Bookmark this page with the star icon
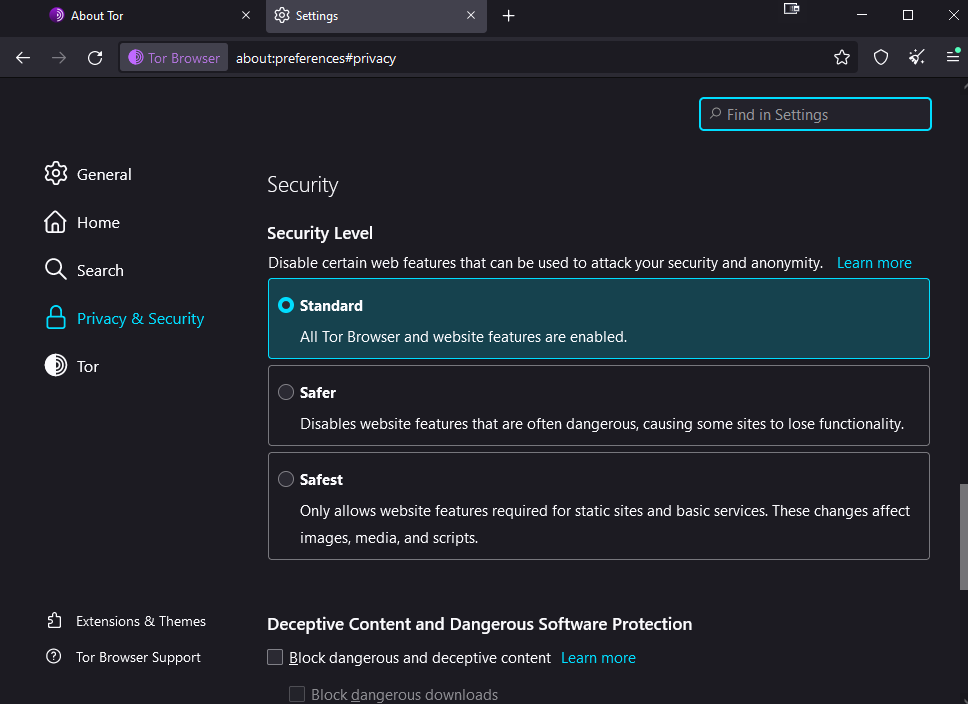 tap(841, 58)
